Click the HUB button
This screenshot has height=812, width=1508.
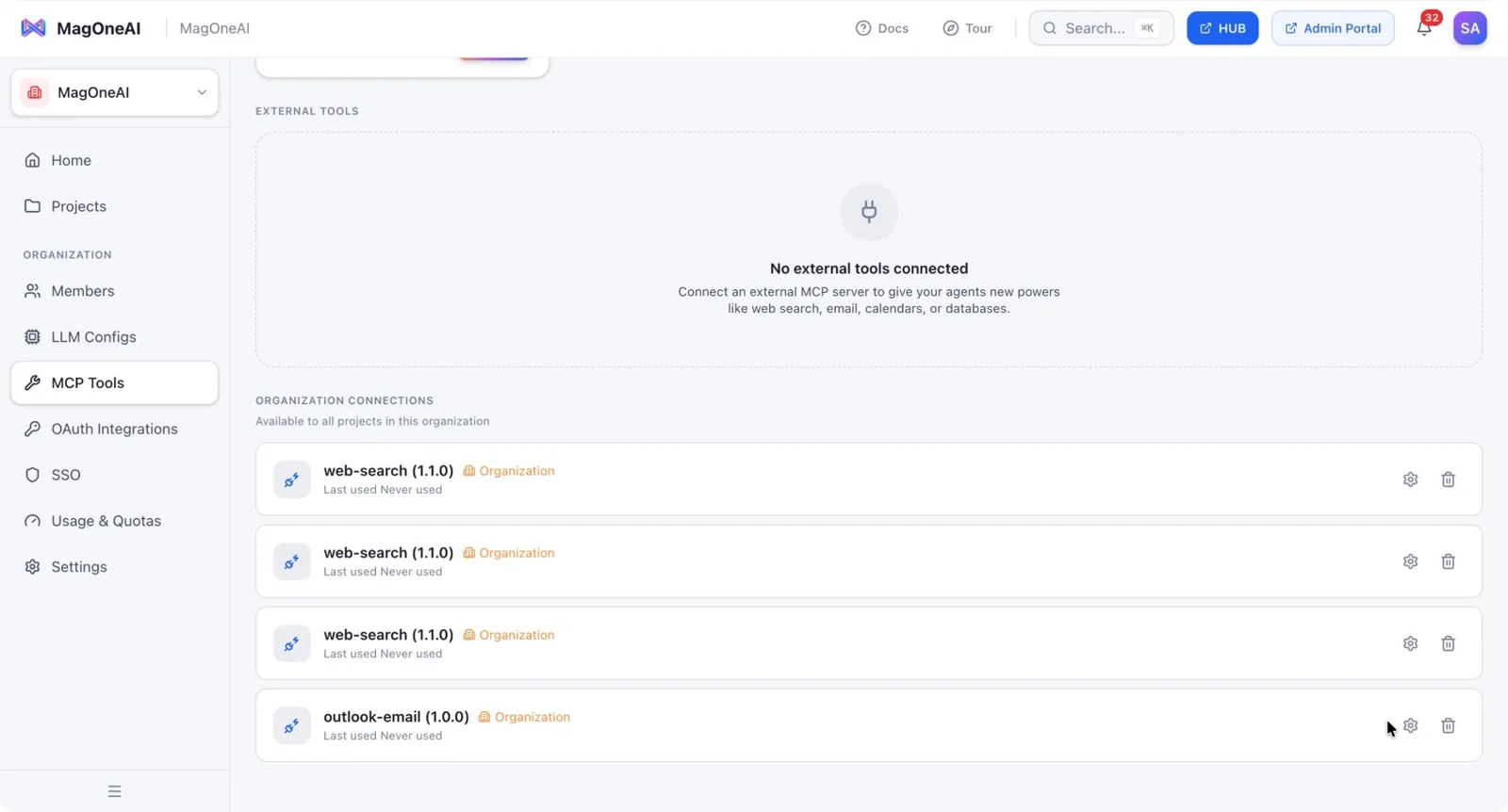pos(1222,28)
